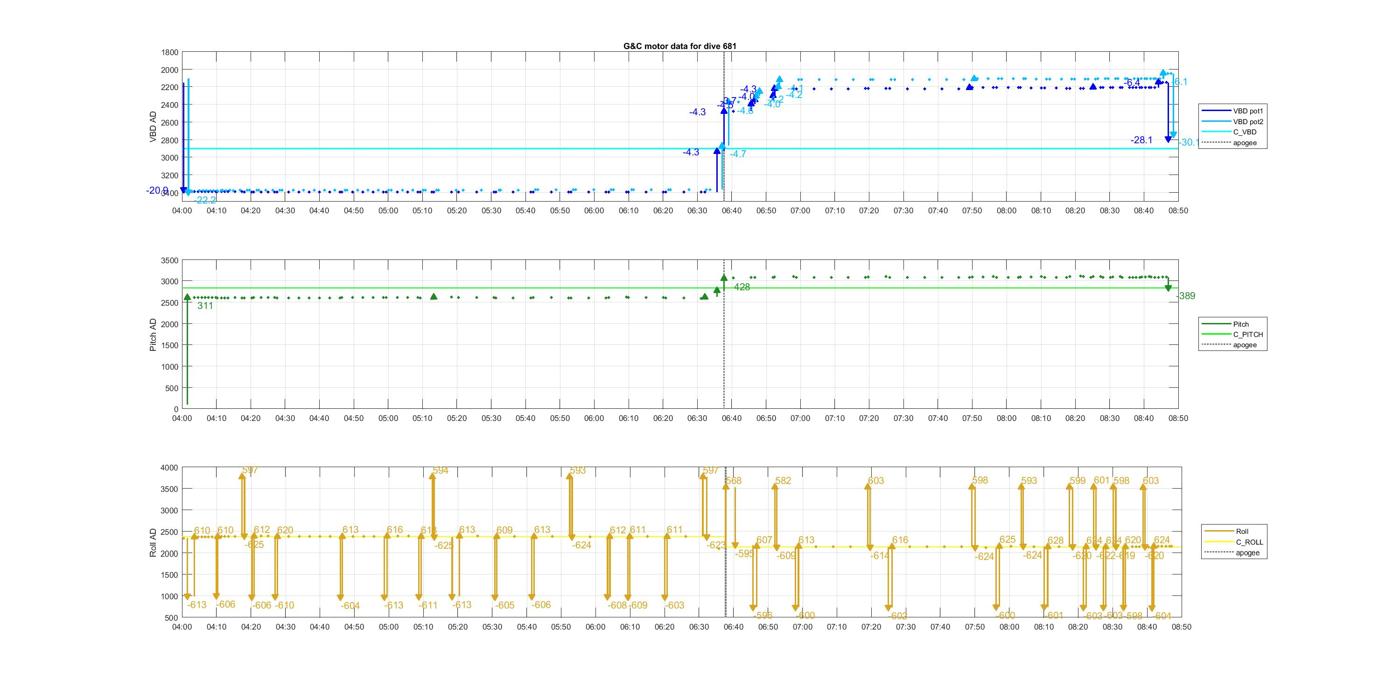
Task: Click the 'Roll AD' y-axis label
Action: (x=154, y=542)
